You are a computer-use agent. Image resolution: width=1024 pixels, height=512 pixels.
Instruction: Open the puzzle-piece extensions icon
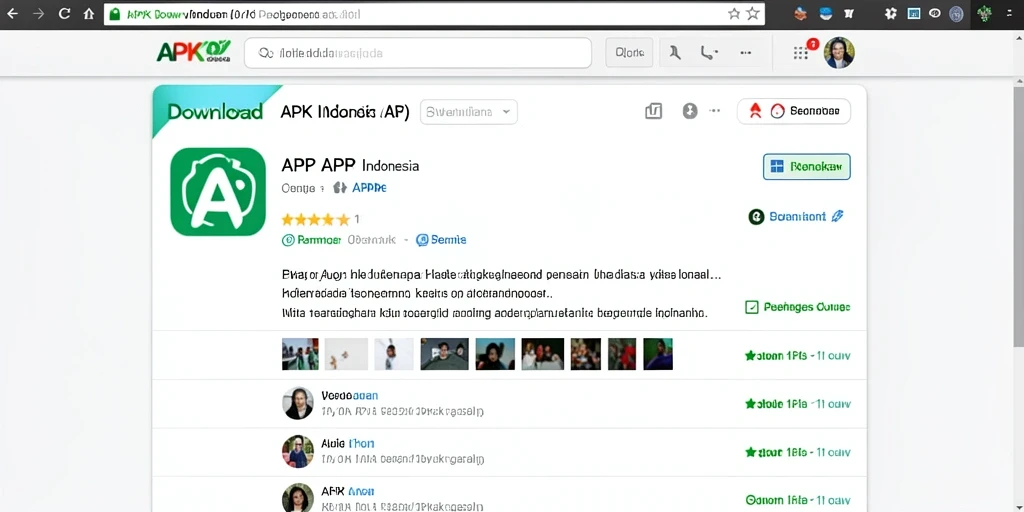[x=891, y=14]
